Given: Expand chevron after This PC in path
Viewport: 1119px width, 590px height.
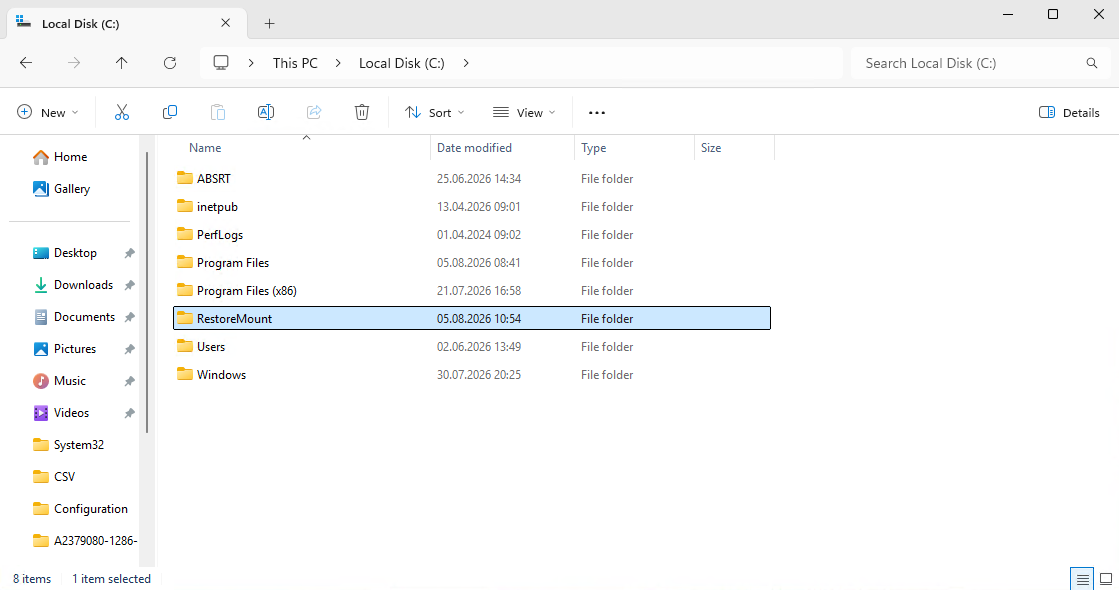Looking at the screenshot, I should (x=338, y=63).
